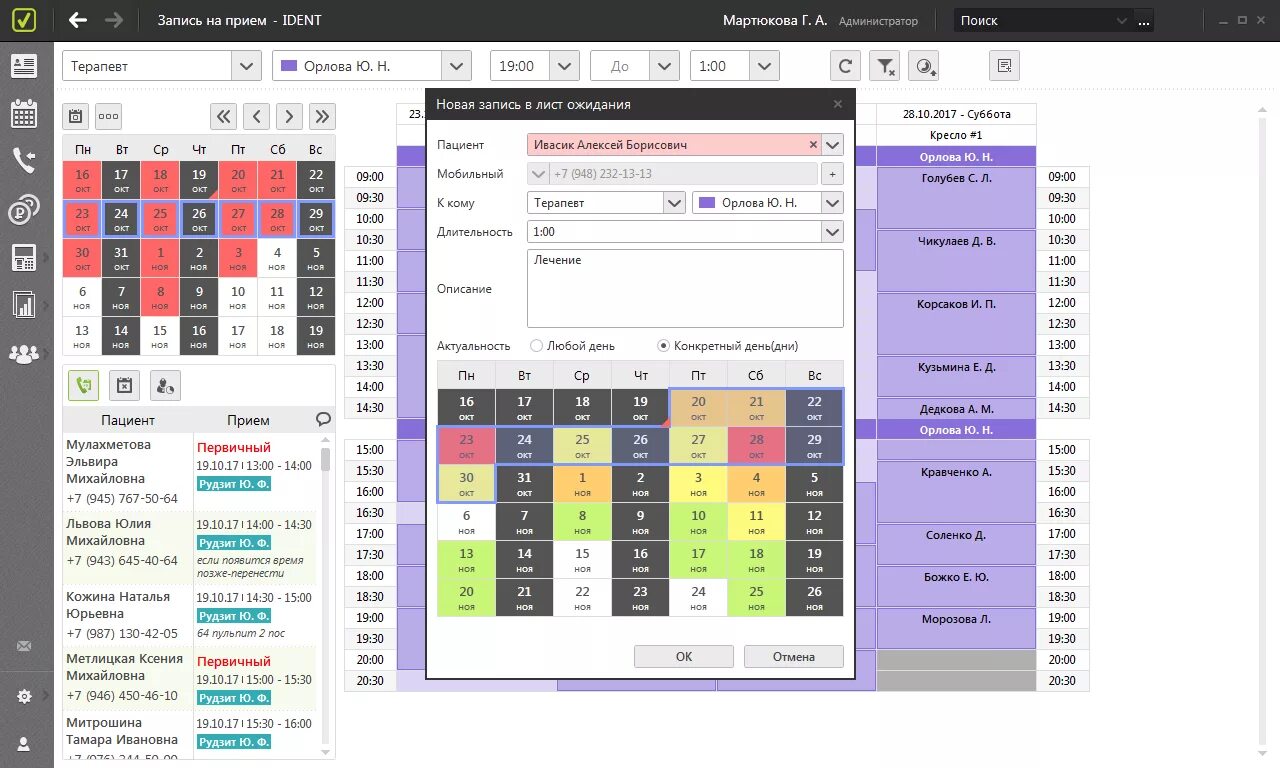Open the reports chart sidebar icon
This screenshot has height=768, width=1280.
[x=24, y=304]
